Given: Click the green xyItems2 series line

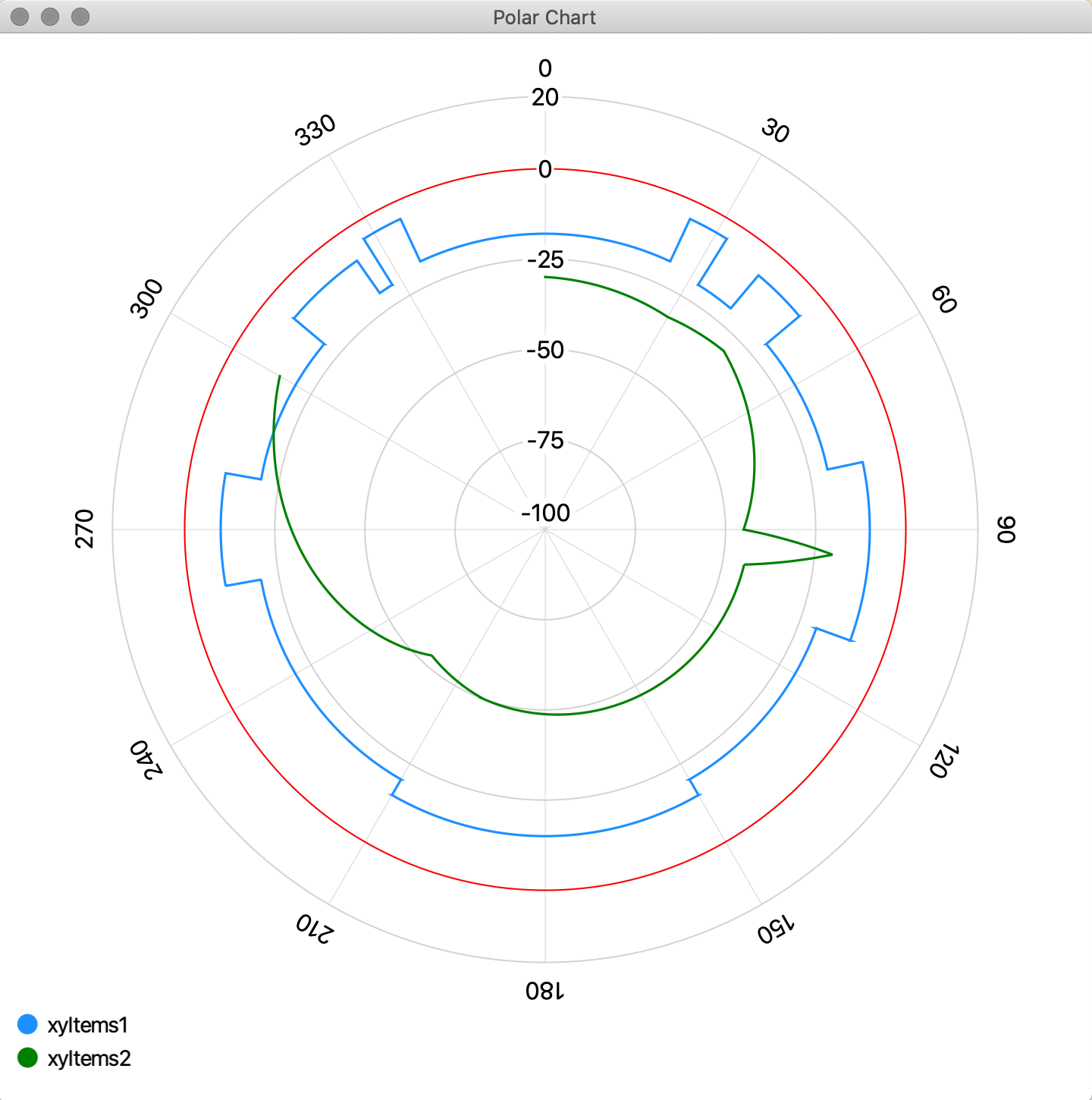Looking at the screenshot, I should pos(557,714).
